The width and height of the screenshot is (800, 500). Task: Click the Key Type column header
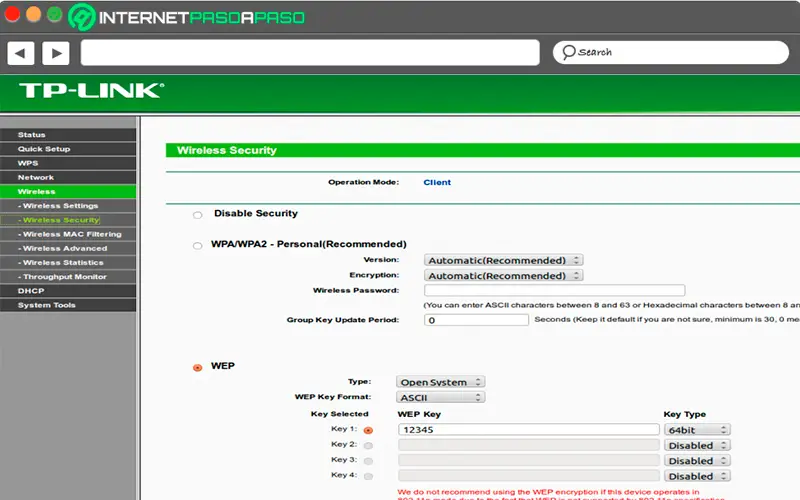coord(684,414)
